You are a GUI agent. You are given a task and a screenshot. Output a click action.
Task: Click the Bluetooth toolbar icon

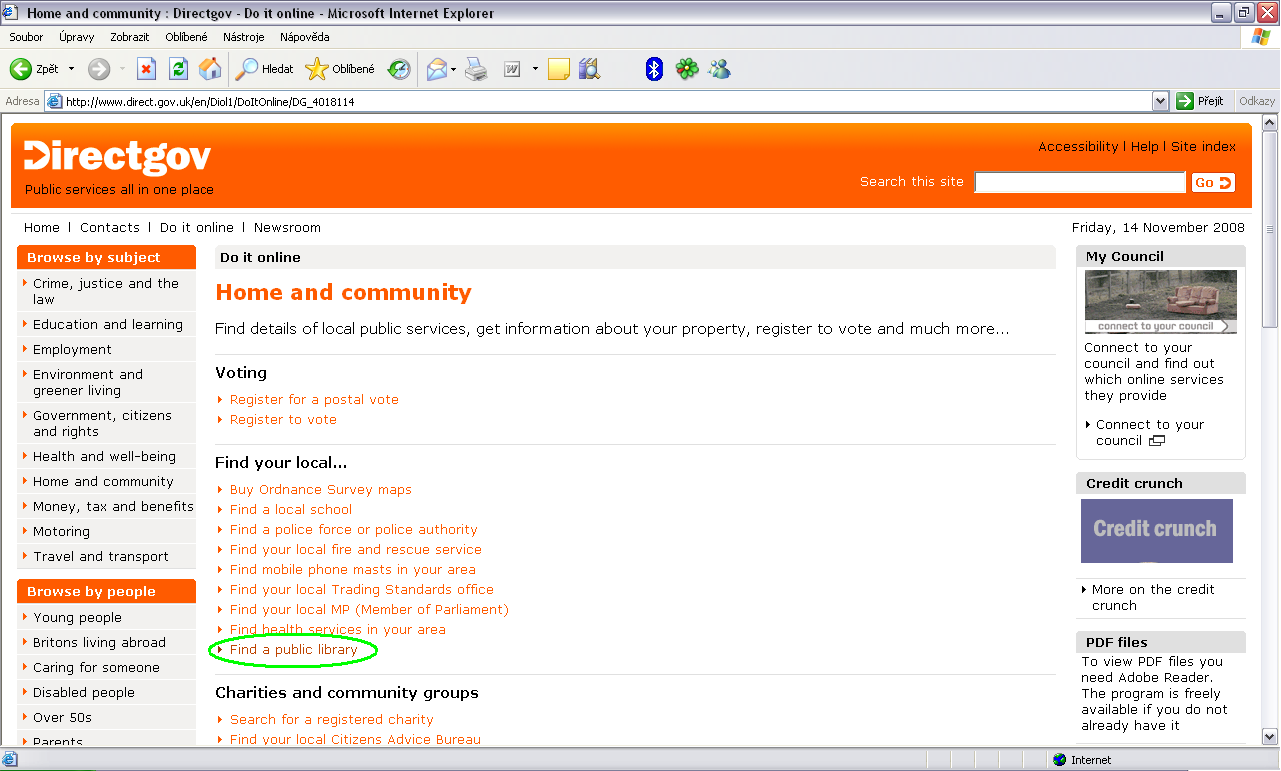(654, 69)
